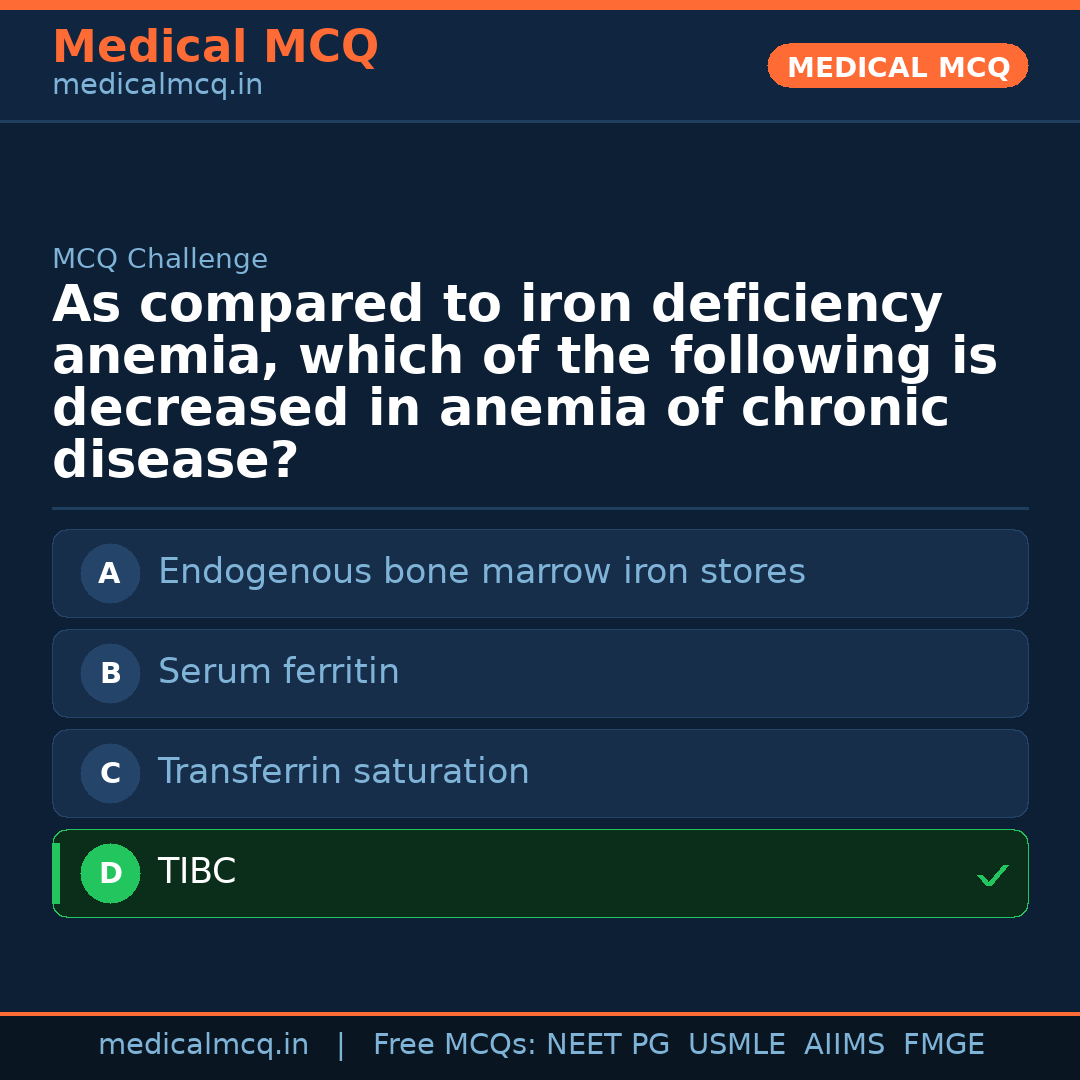Click the letter C circle badge
Viewport: 1080px width, 1080px height.
tap(110, 773)
